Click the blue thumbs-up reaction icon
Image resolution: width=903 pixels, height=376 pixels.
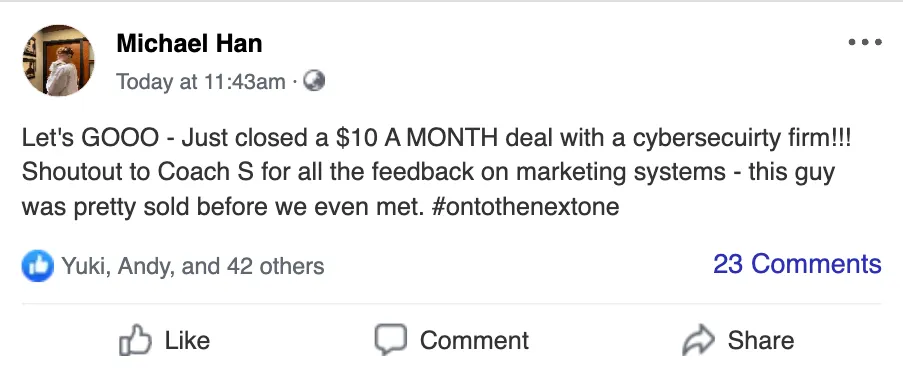pyautogui.click(x=37, y=266)
